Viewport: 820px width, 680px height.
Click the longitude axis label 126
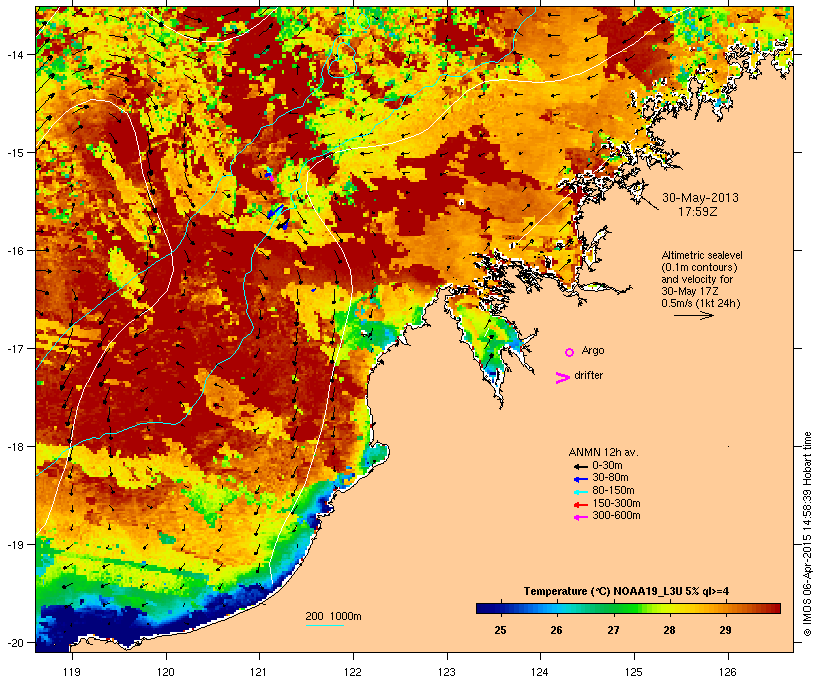(x=727, y=672)
